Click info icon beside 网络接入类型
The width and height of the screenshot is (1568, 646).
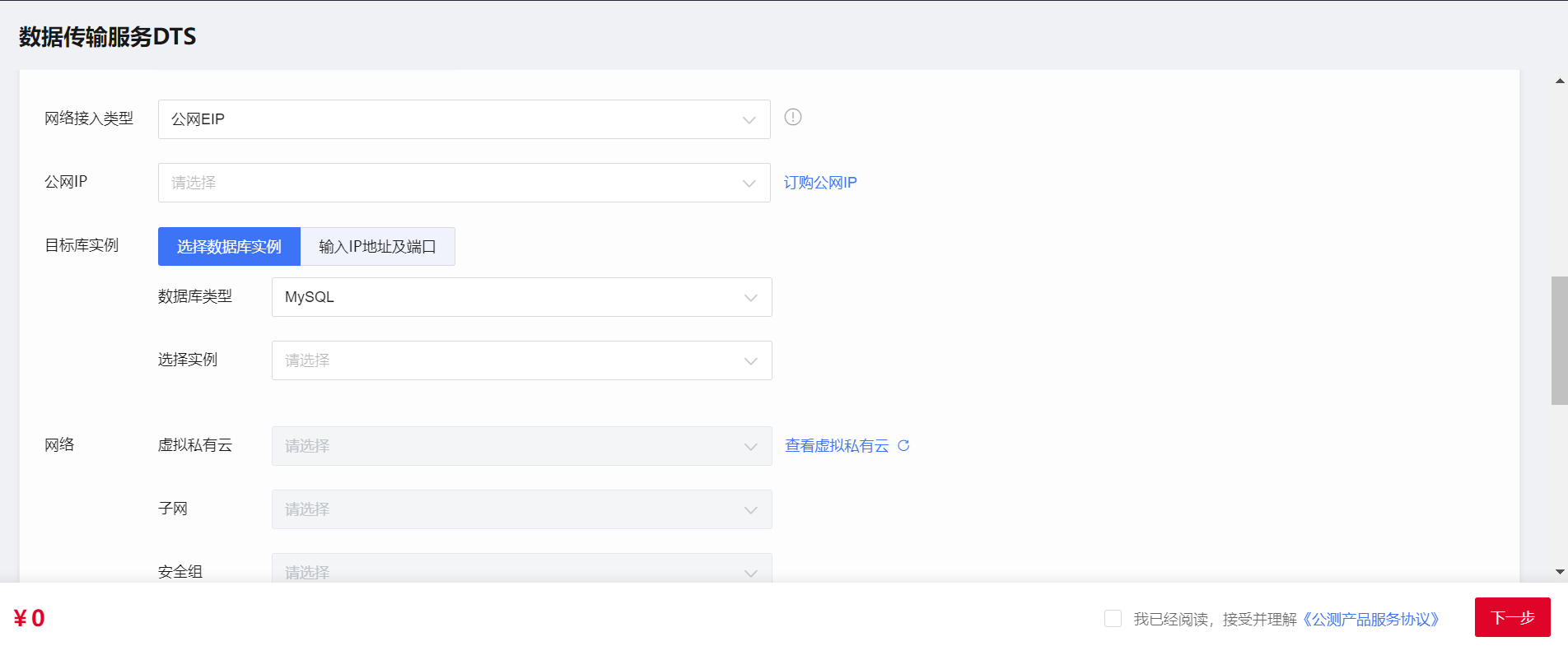(x=792, y=117)
